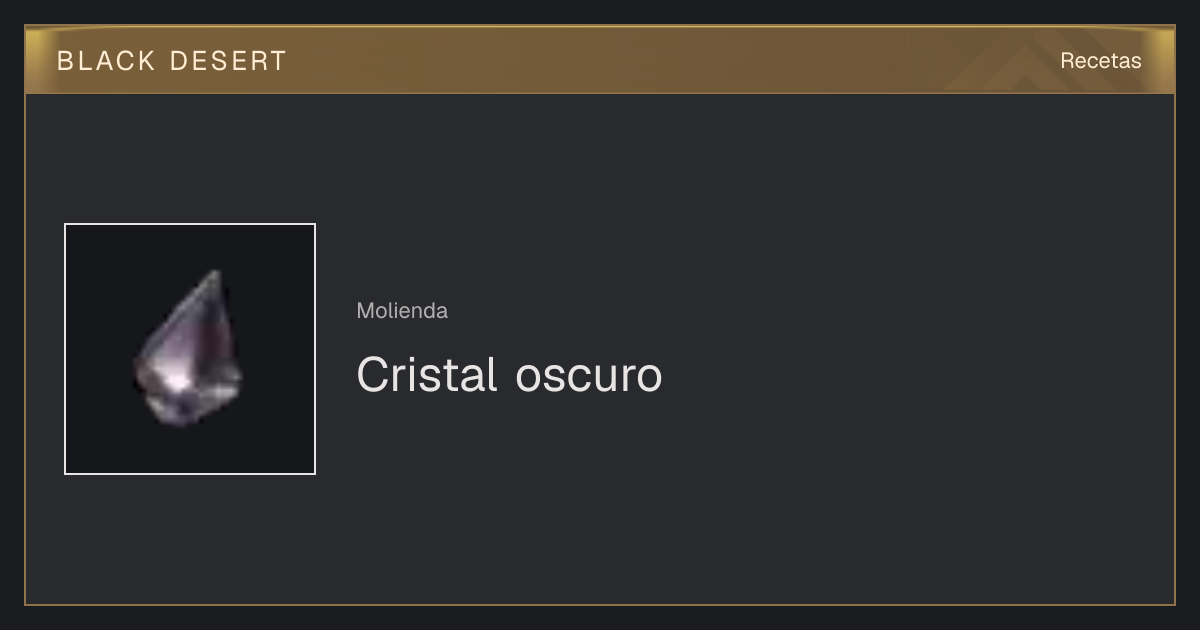Click the shiny highlight on the crystal

(177, 381)
